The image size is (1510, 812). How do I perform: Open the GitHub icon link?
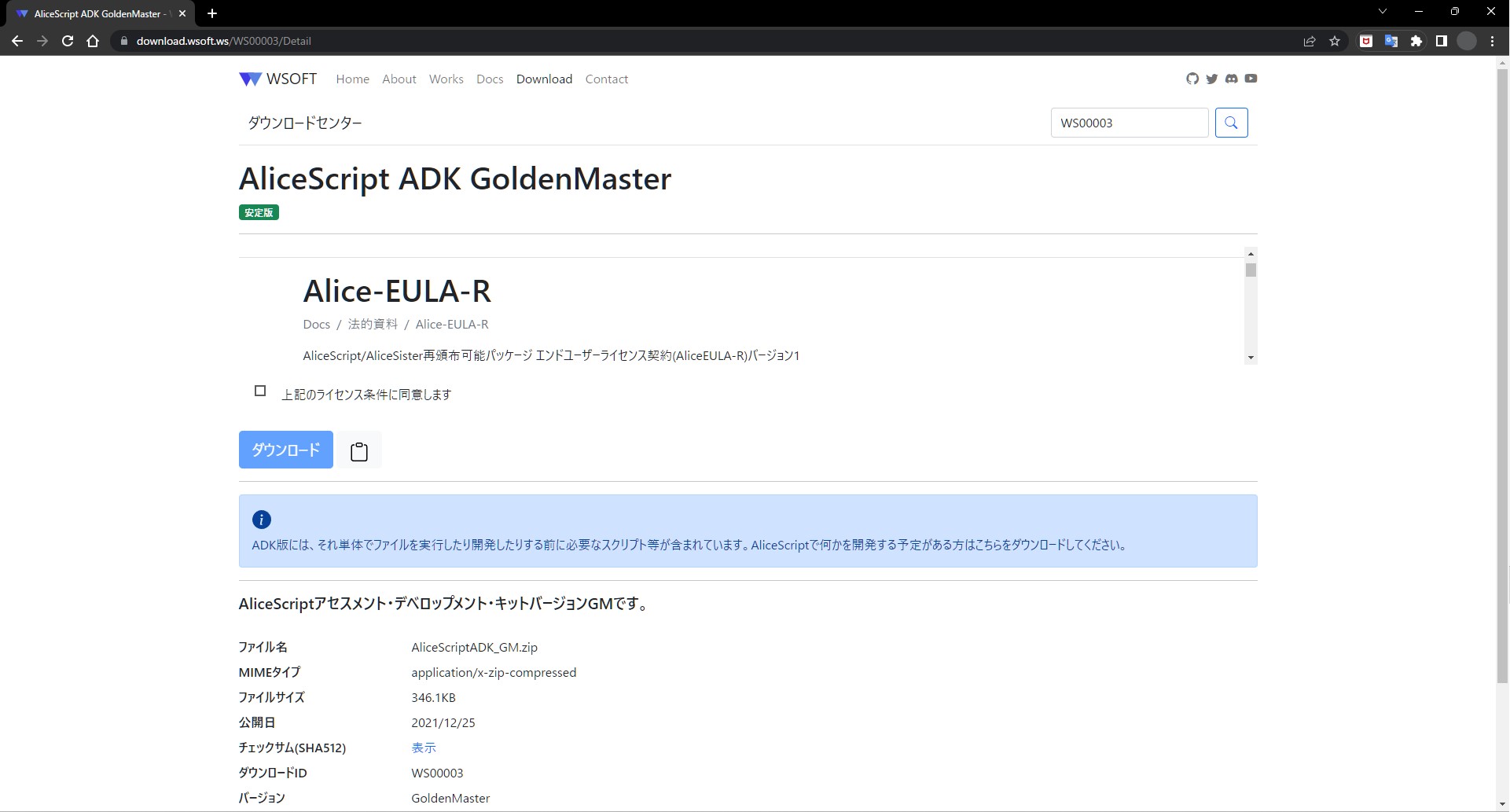(1192, 79)
